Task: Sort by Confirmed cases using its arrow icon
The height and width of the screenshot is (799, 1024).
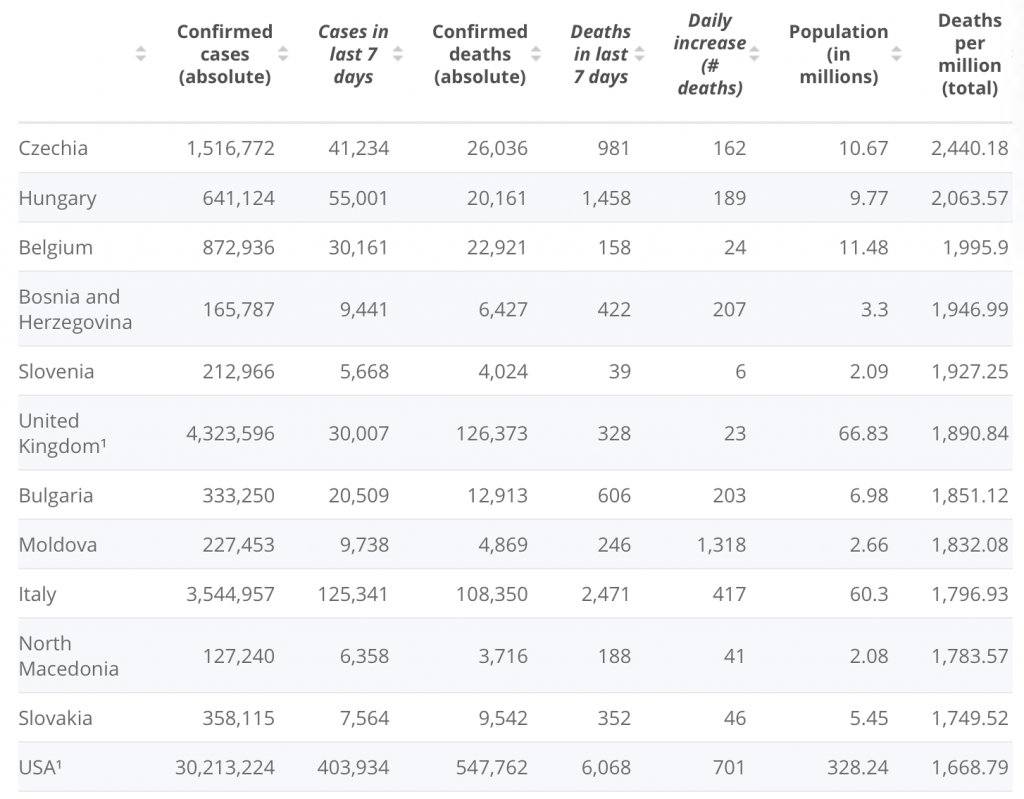Action: [283, 54]
